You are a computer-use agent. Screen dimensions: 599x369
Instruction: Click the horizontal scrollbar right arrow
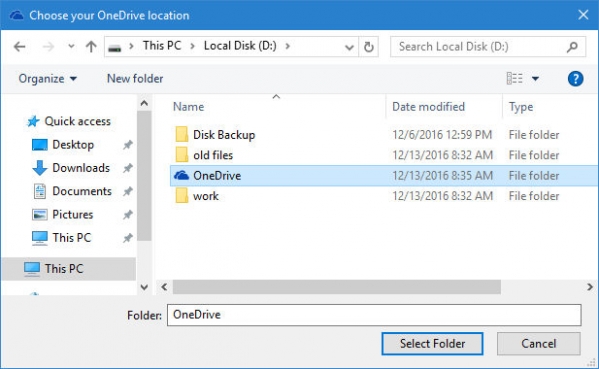click(590, 287)
